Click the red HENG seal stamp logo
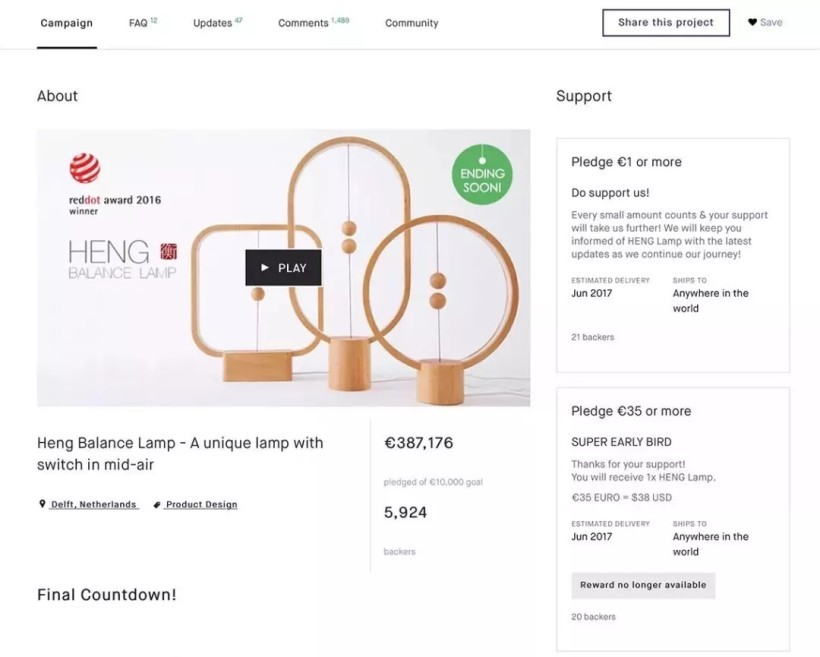 (x=167, y=252)
